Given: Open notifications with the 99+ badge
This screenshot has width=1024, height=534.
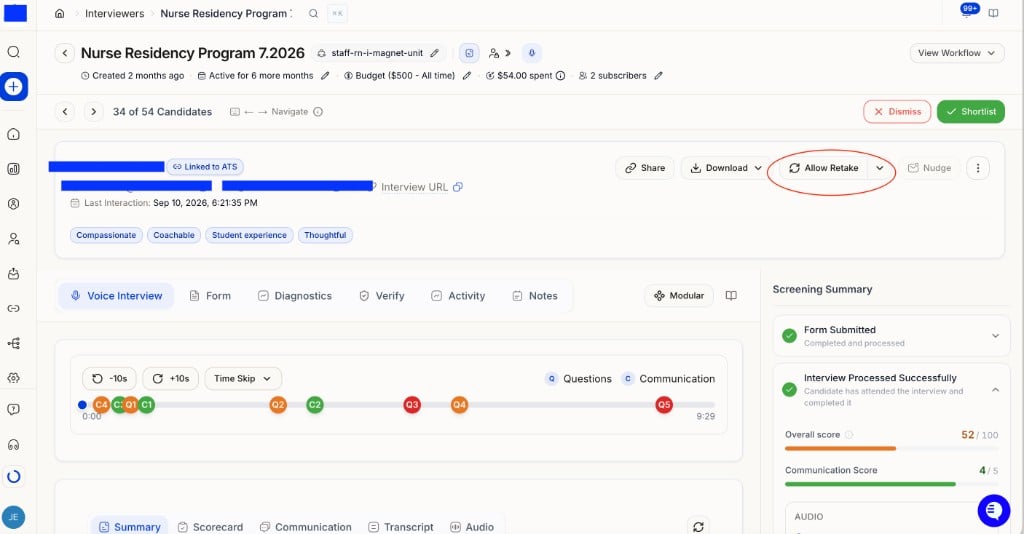Looking at the screenshot, I should point(968,11).
